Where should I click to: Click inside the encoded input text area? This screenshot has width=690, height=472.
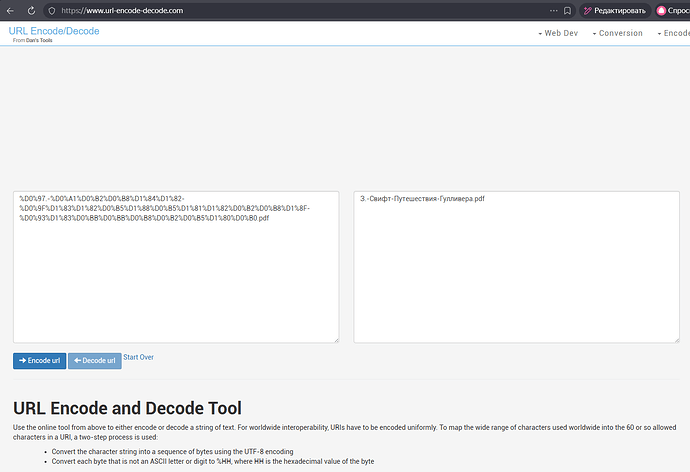click(176, 280)
